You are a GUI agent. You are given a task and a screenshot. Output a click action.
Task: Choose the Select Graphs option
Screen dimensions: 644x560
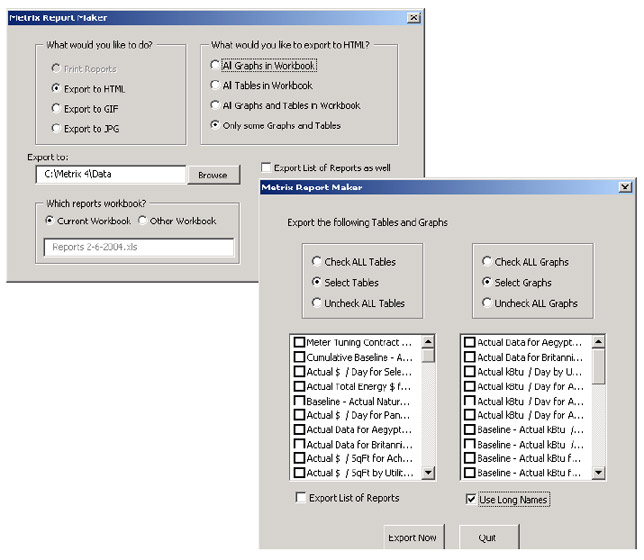[x=487, y=282]
